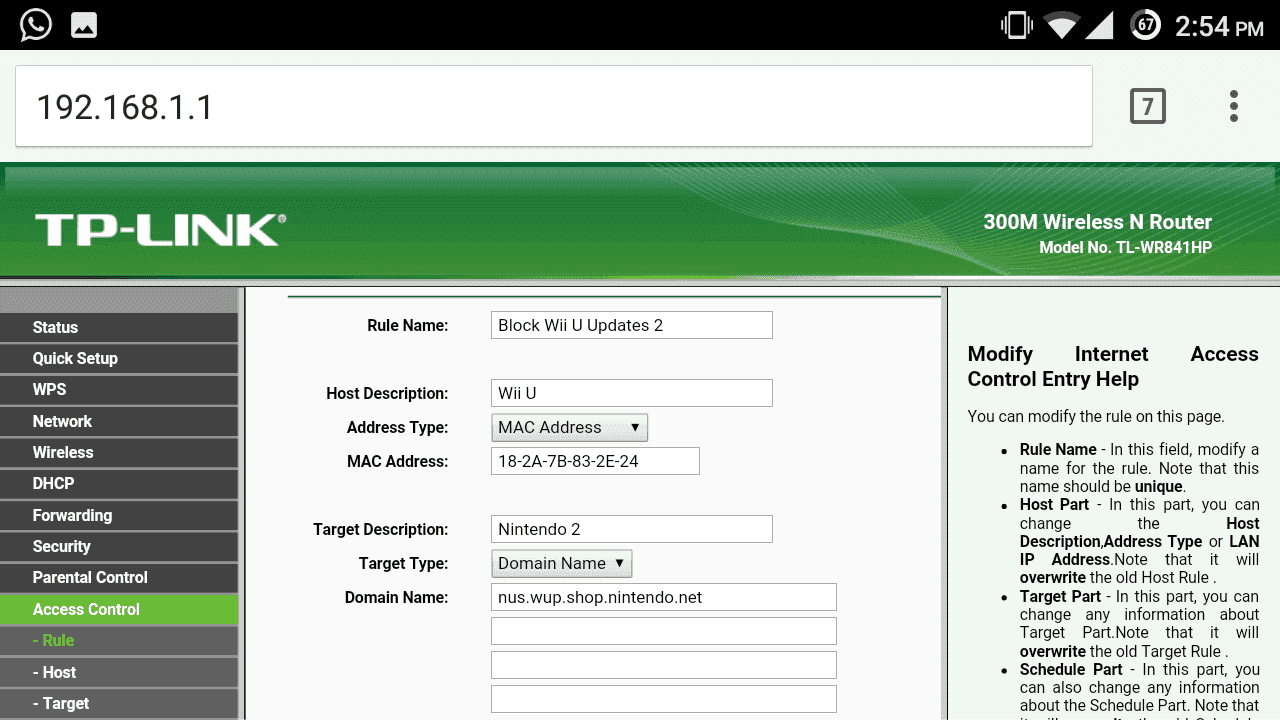Open the DHCP menu item

[119, 484]
